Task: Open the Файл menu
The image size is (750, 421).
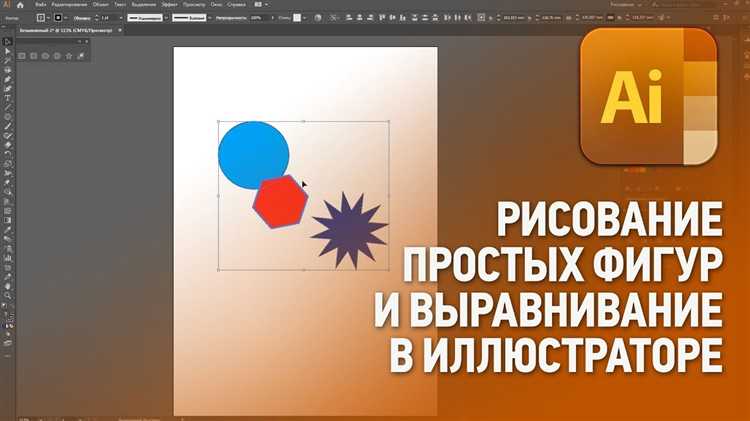Action: pos(41,4)
